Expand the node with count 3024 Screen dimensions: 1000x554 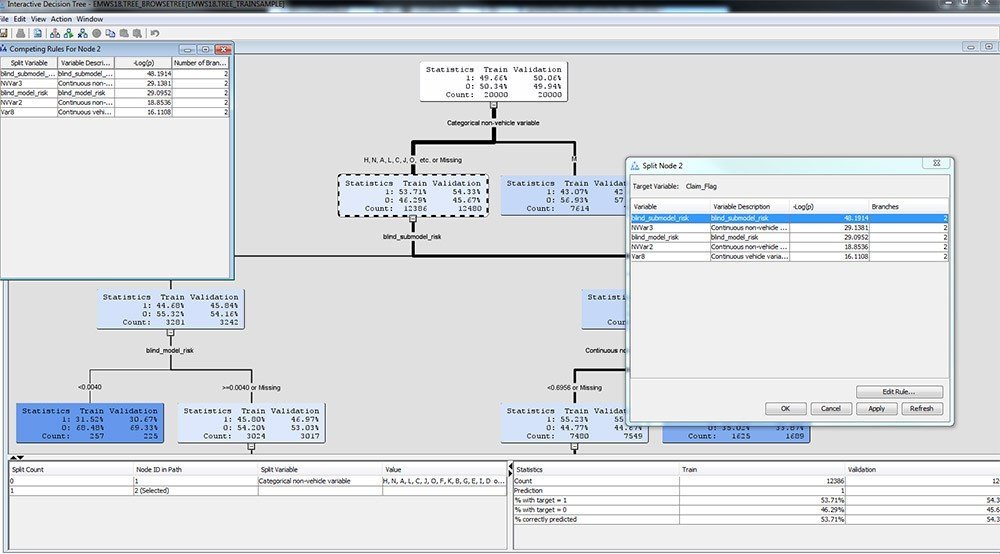[254, 447]
